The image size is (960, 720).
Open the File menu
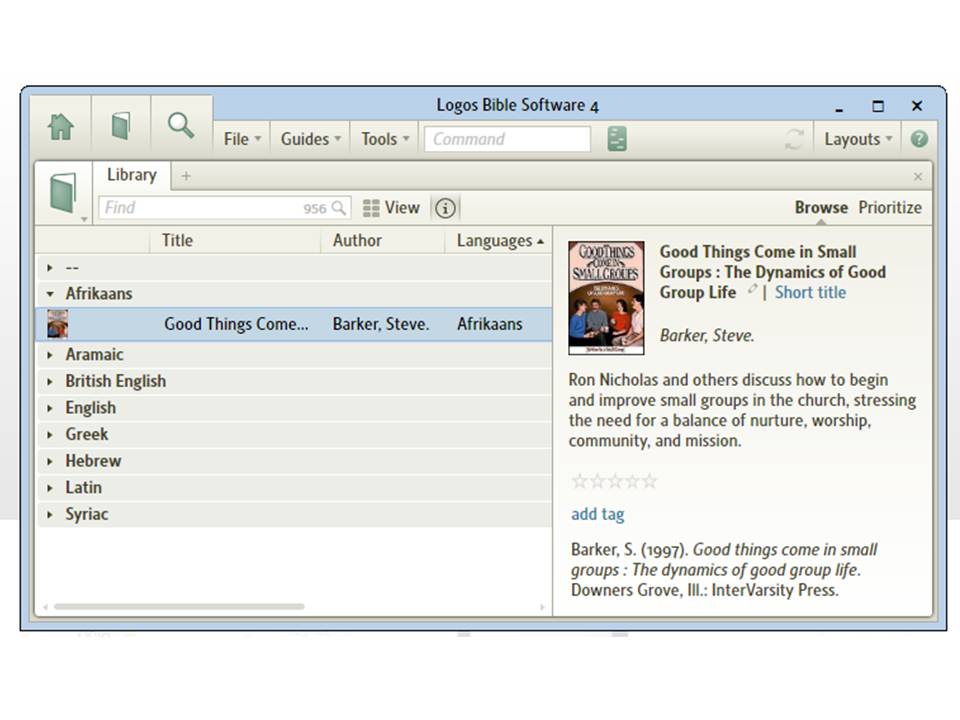click(x=242, y=139)
